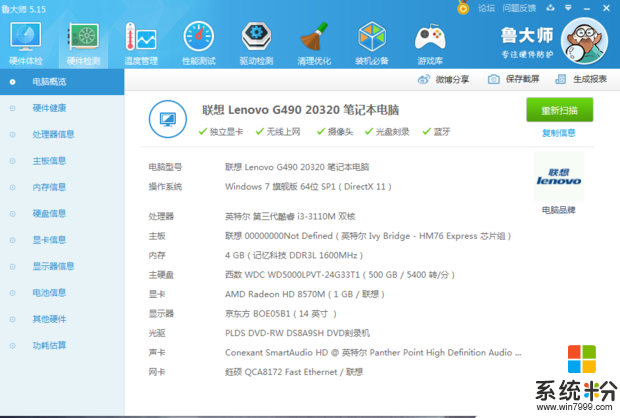The width and height of the screenshot is (620, 418).
Task: Click the 生成报表 report icon
Action: [x=560, y=79]
